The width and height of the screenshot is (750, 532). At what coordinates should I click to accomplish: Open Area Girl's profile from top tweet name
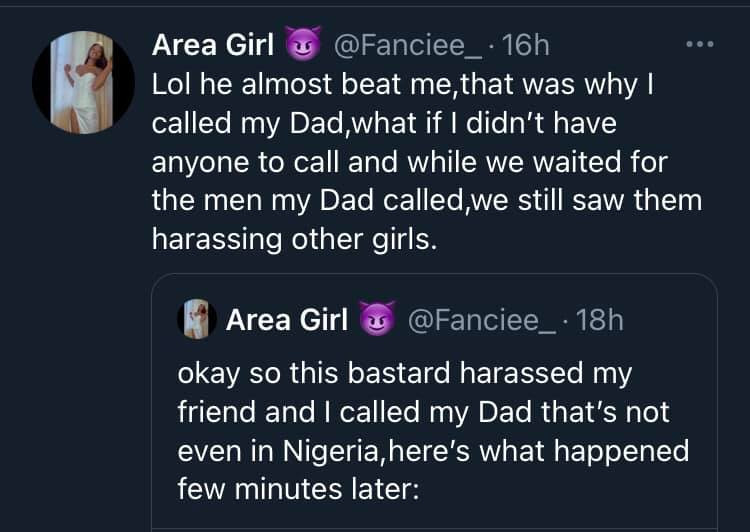(213, 45)
